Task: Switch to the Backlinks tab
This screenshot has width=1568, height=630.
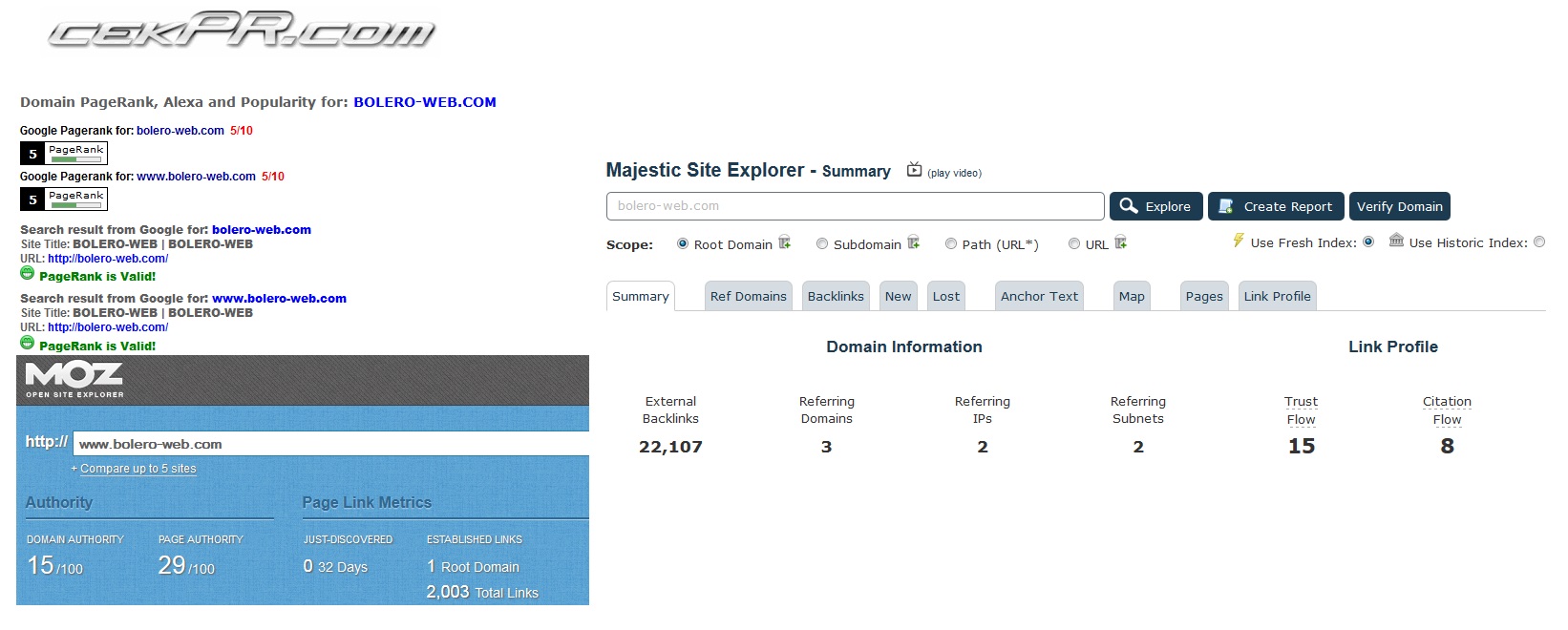Action: click(x=836, y=296)
